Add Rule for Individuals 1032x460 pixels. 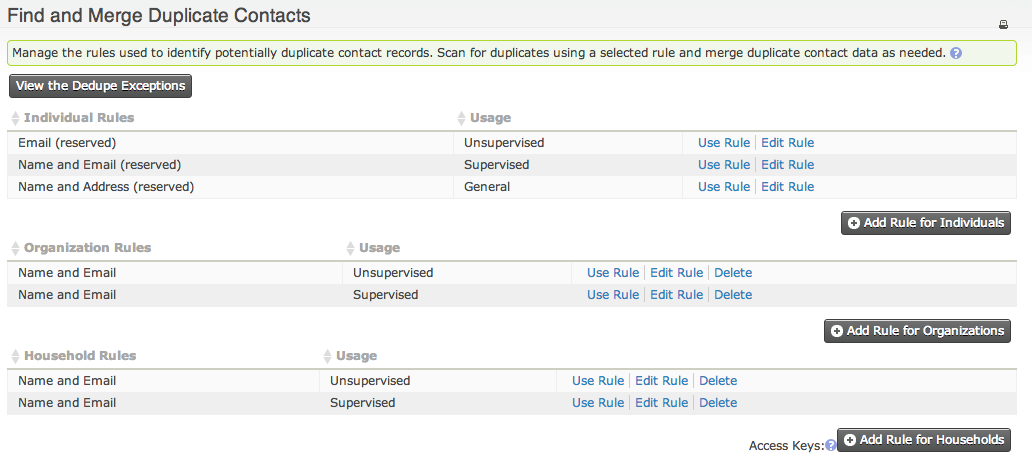[x=926, y=223]
